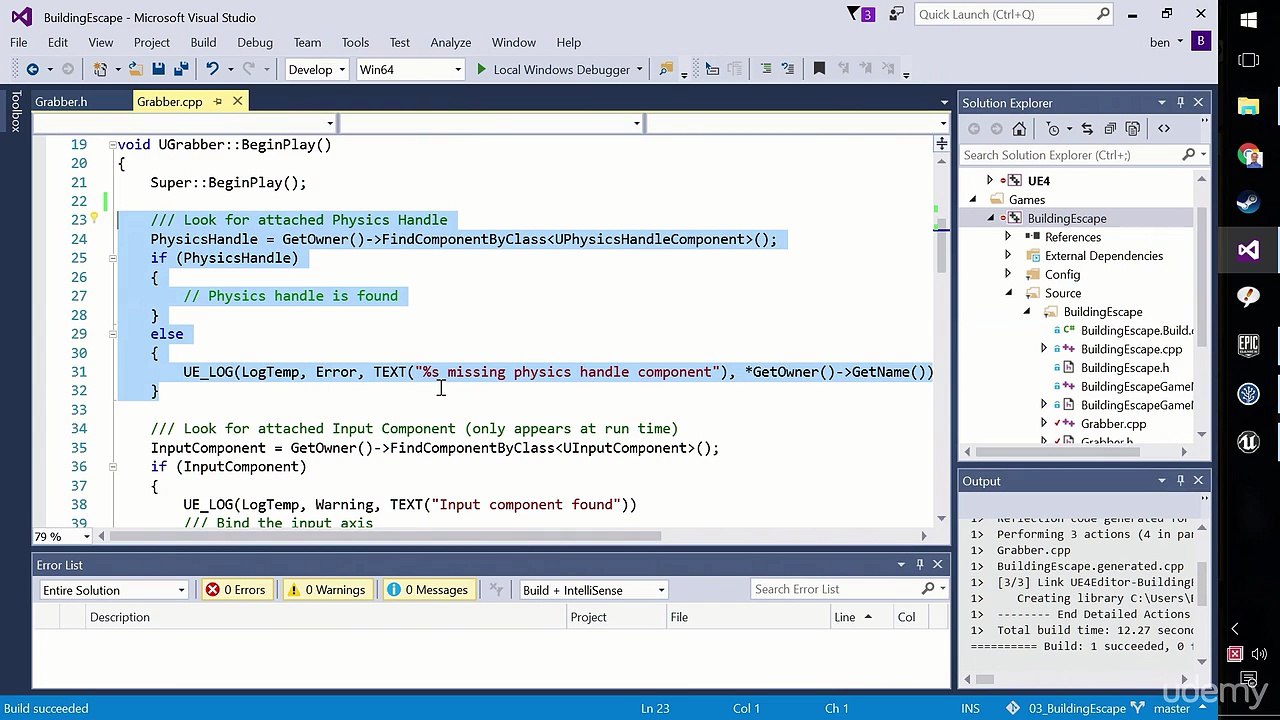Click the 03_BuildingEscape repository in the status bar
Screen dimensions: 1280x720
[1066, 708]
